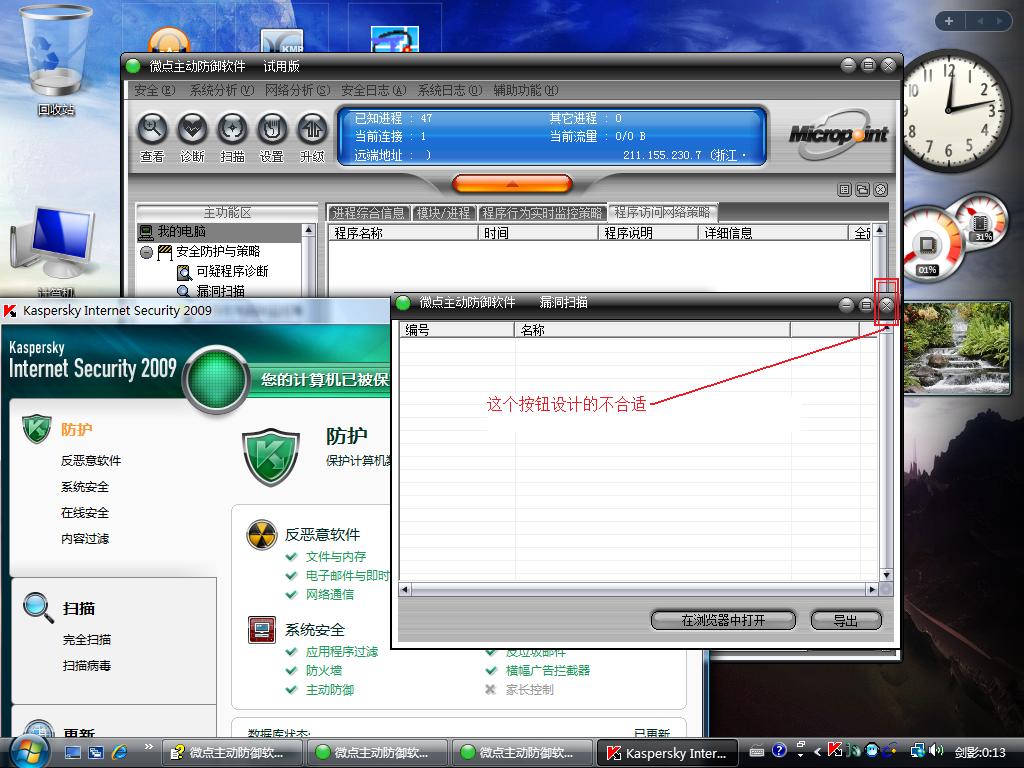Open the 横幅广告拦截器 link
1024x768 pixels.
[x=548, y=670]
